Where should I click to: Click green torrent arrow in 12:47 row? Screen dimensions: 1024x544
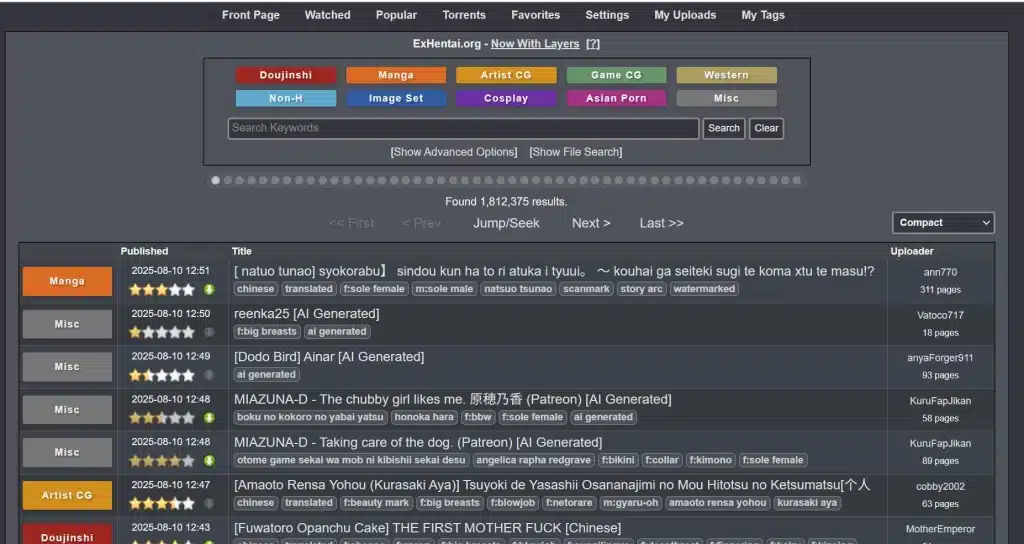209,503
